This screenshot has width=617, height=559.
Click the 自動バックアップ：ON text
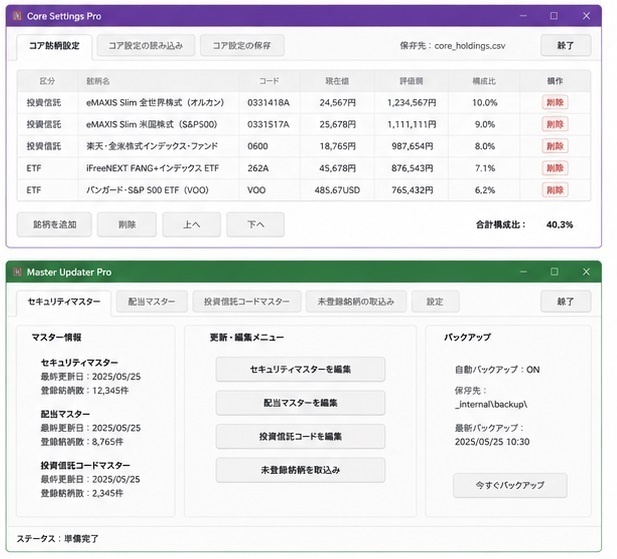[497, 370]
